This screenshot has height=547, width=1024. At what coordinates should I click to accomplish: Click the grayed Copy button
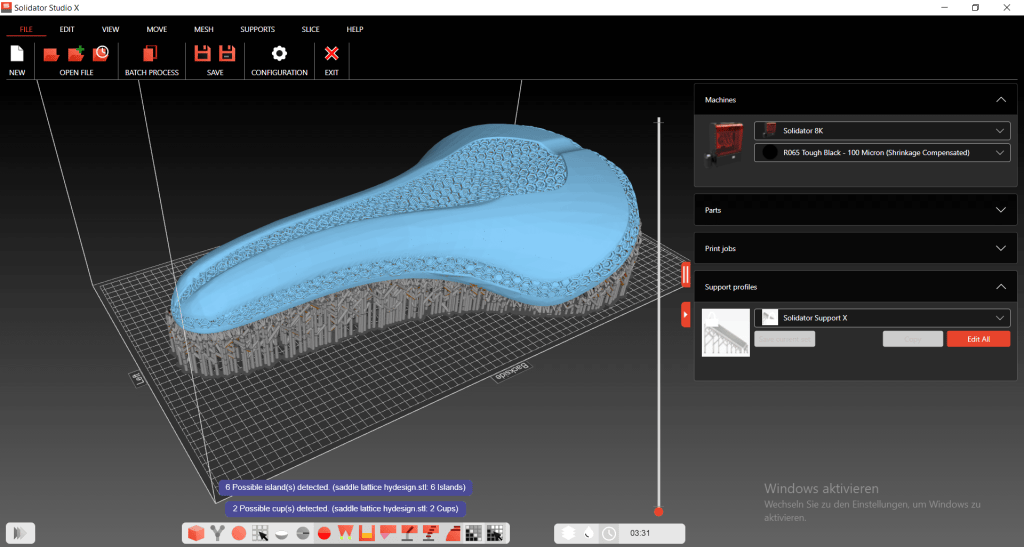tap(913, 339)
